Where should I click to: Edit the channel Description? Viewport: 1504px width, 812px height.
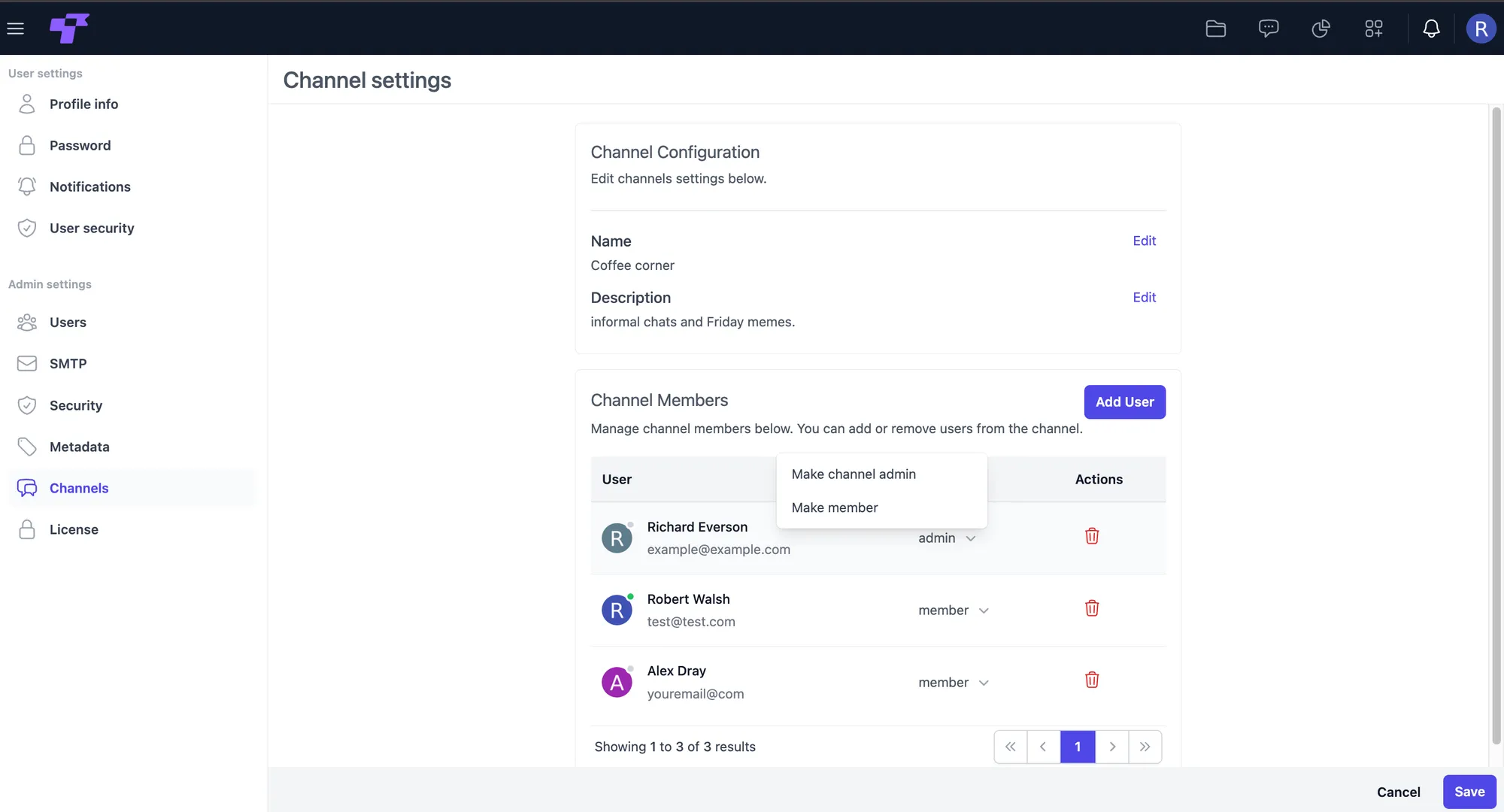[1144, 298]
